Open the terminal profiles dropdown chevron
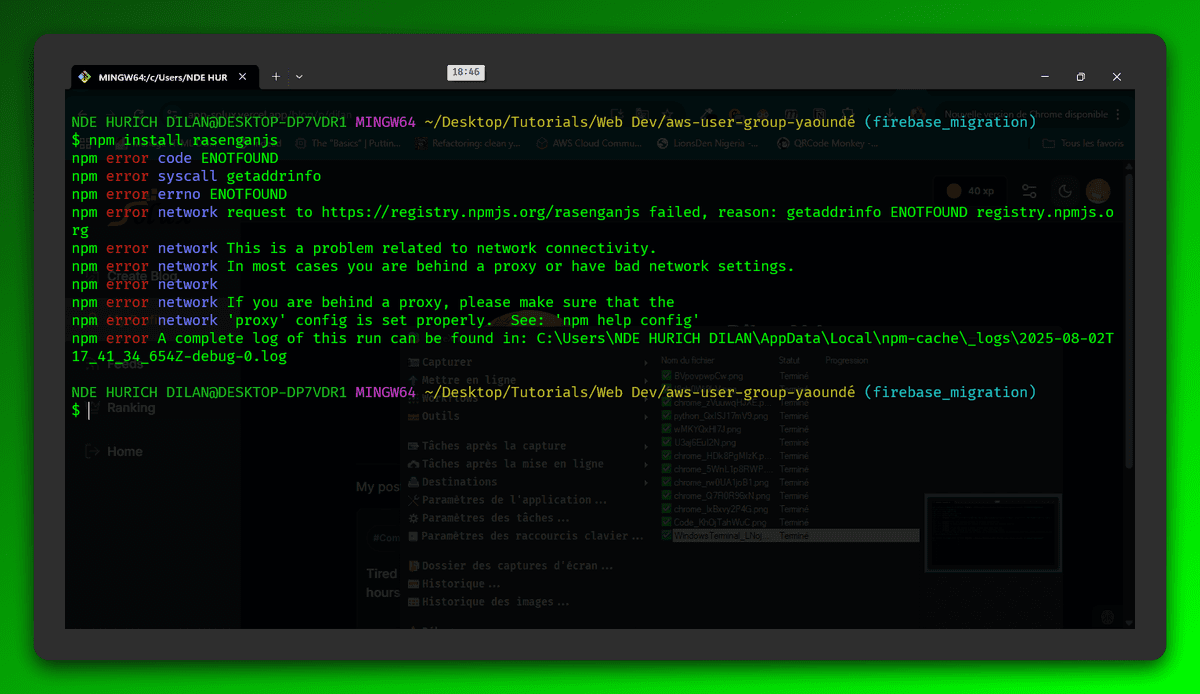The height and width of the screenshot is (694, 1200). (299, 77)
